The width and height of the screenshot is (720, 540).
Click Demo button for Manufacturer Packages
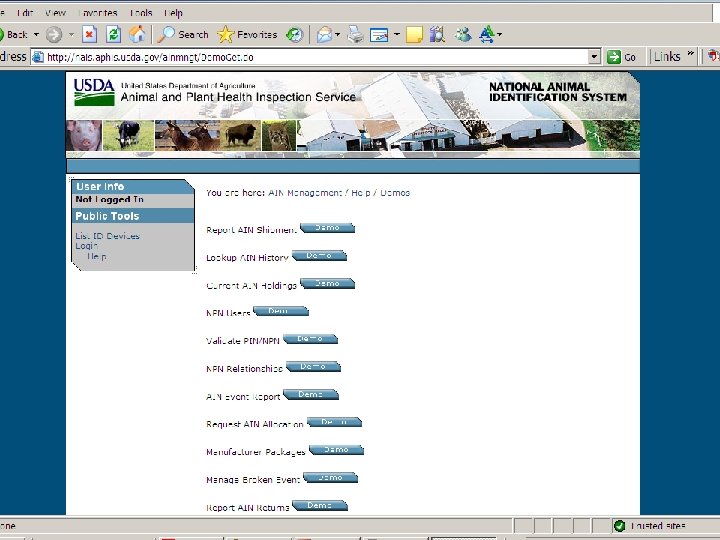336,450
